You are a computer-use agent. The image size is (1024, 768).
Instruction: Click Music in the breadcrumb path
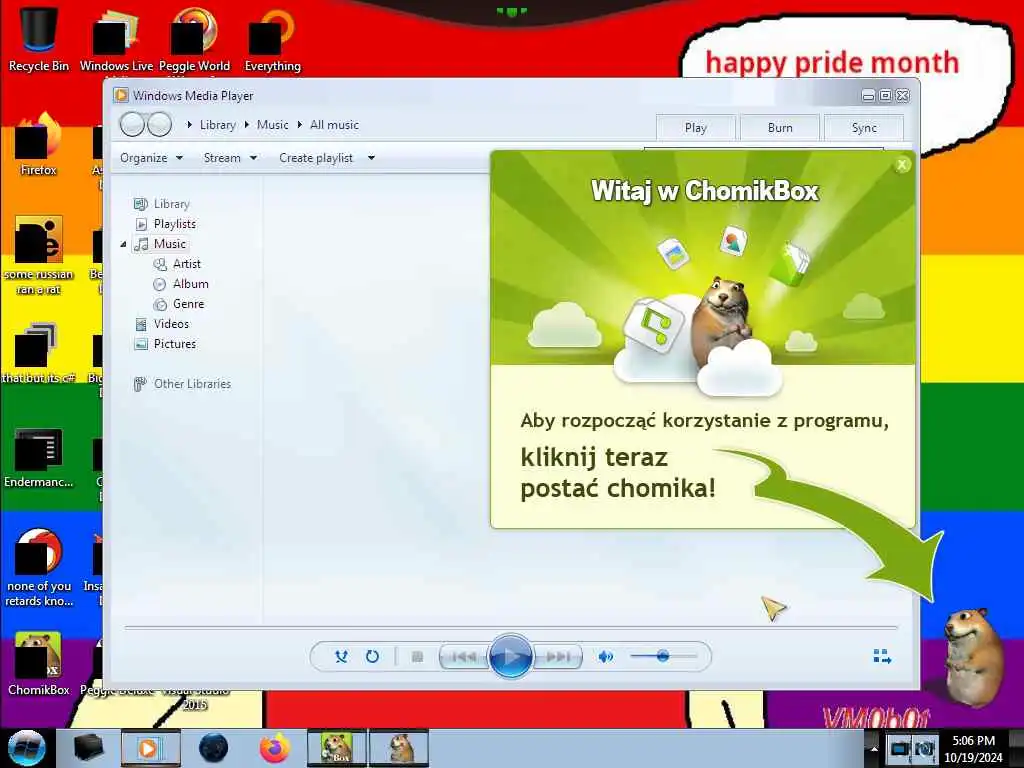(x=272, y=124)
